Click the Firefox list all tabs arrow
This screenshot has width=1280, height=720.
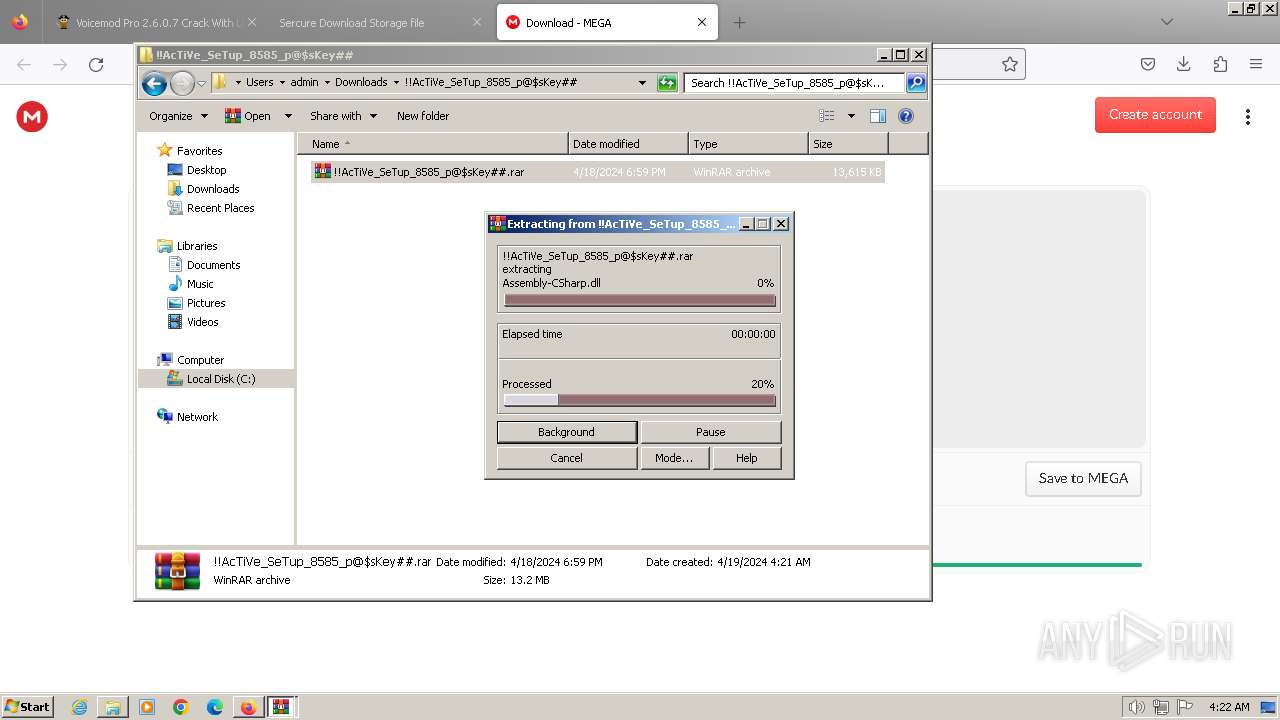coord(1166,22)
